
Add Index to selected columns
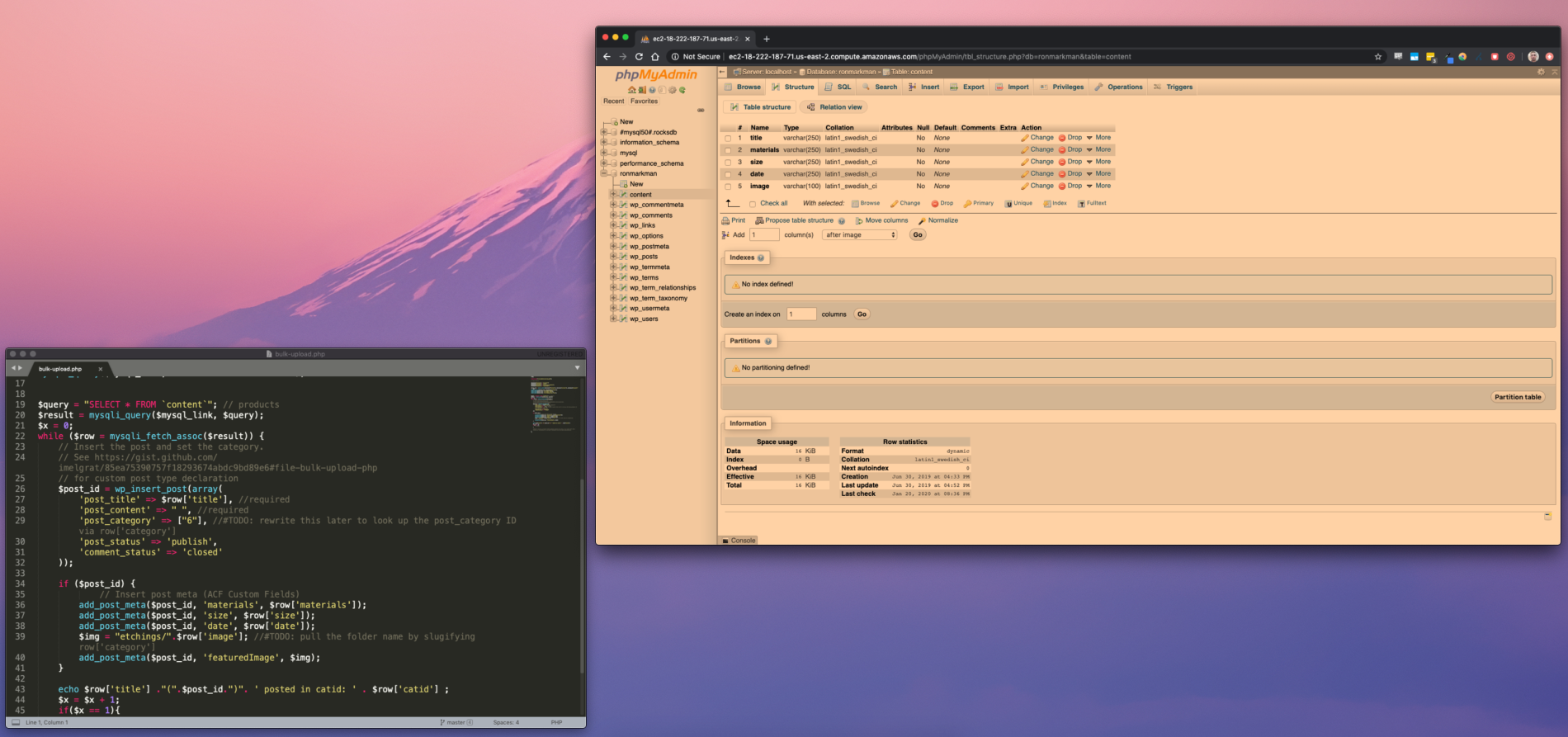[1056, 203]
